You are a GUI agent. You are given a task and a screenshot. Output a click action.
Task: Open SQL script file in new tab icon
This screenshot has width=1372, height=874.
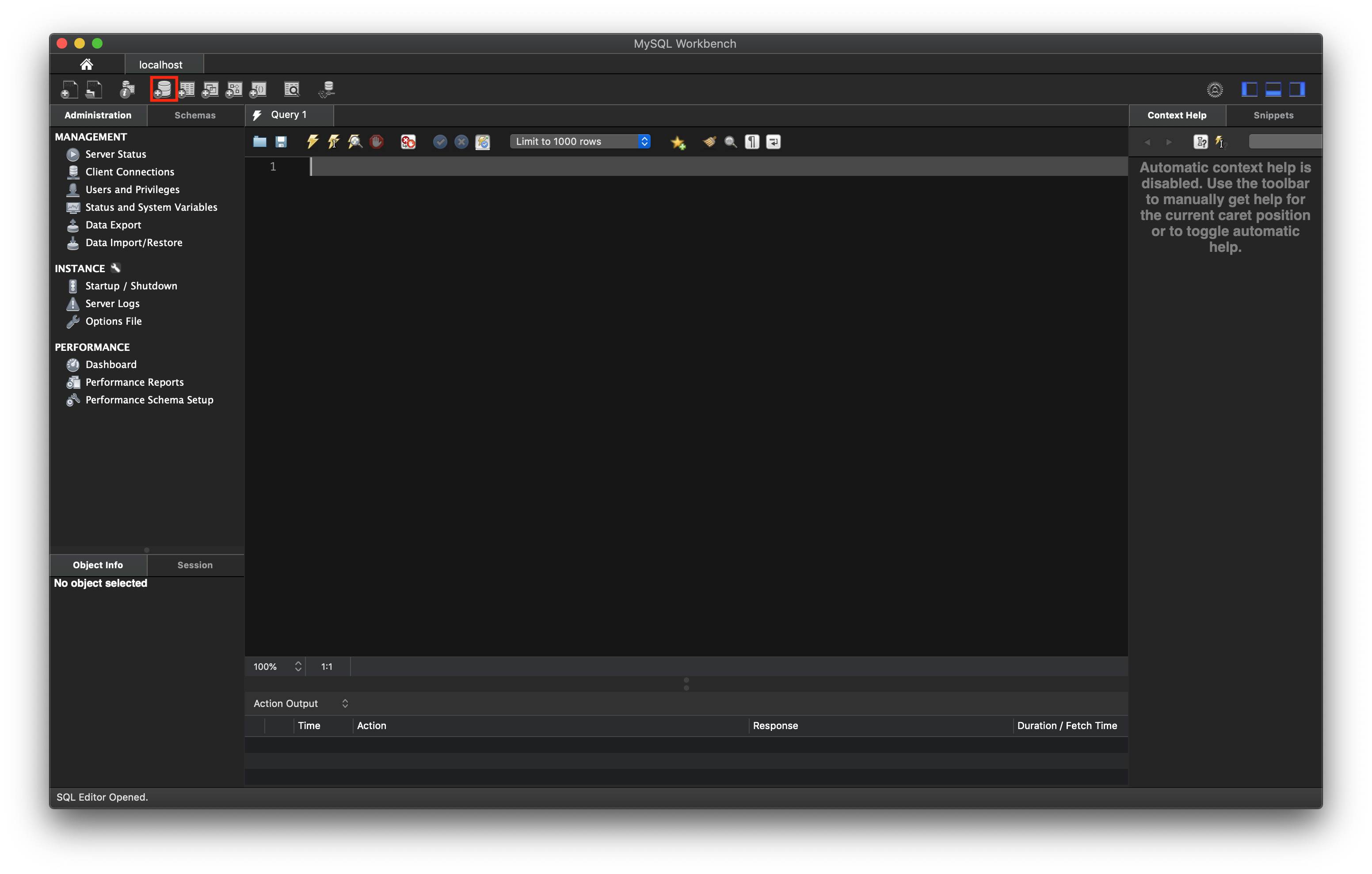[94, 89]
